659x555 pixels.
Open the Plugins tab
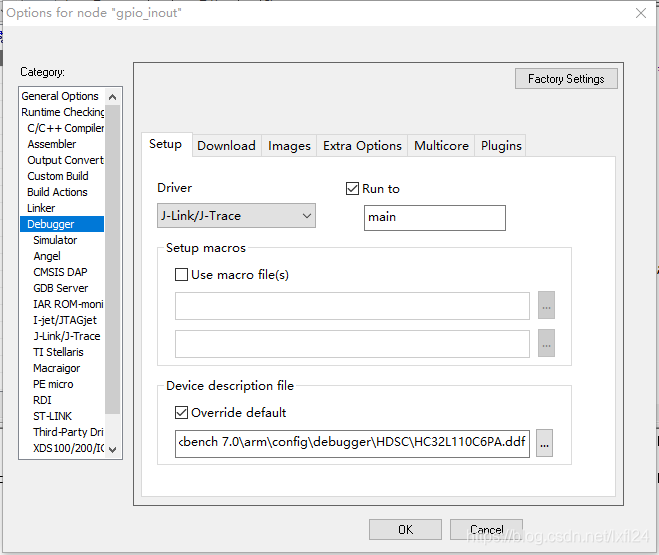(501, 146)
